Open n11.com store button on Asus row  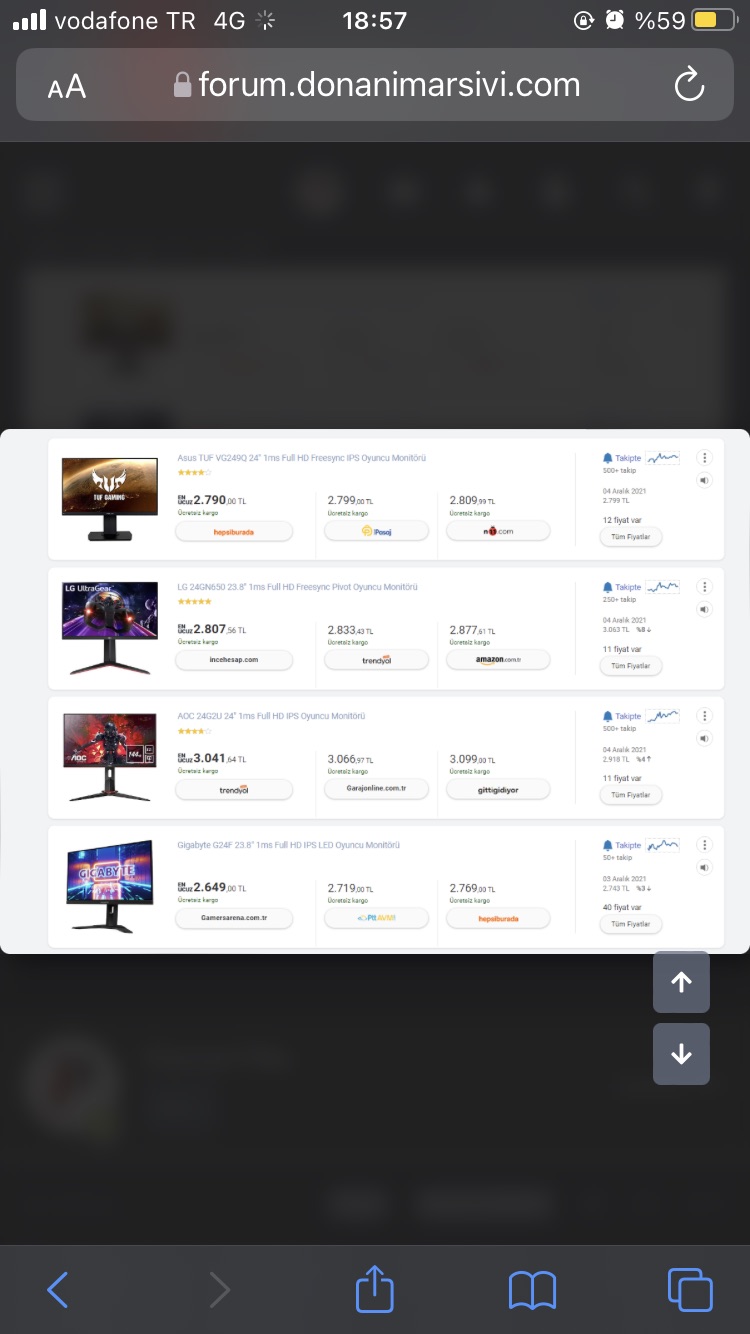[x=498, y=532]
